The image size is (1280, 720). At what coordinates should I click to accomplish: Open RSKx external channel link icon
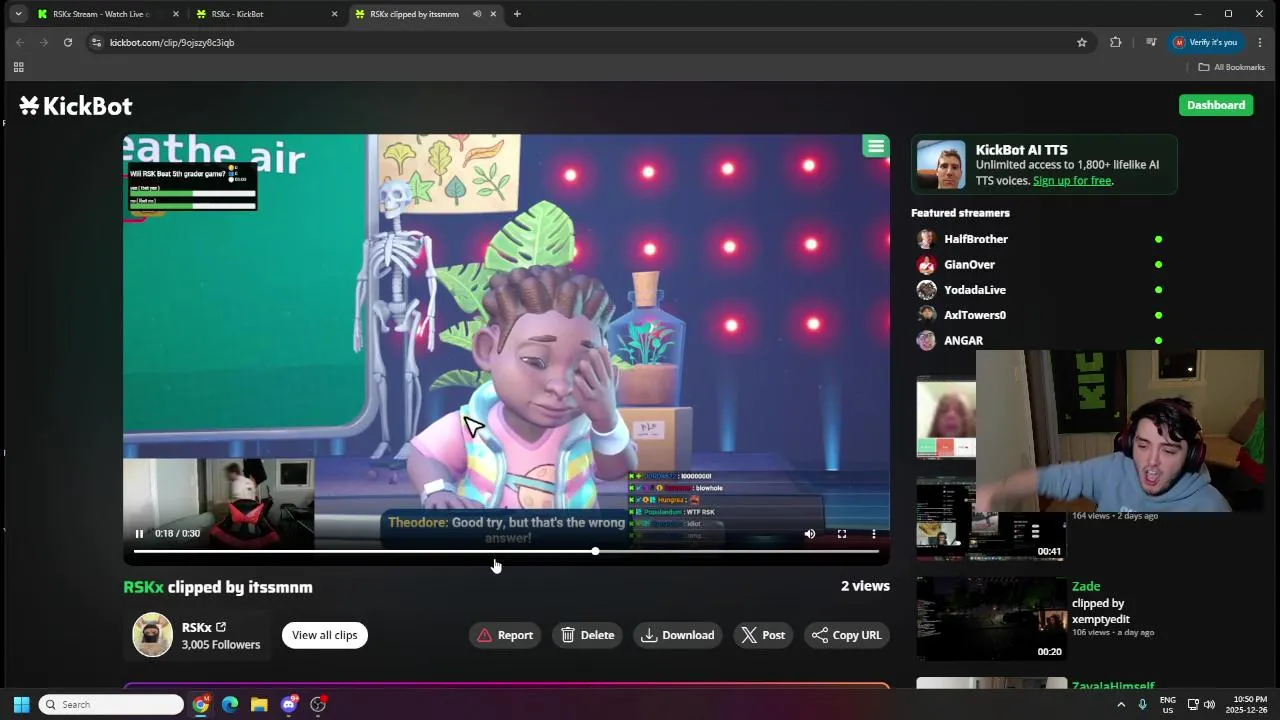(x=221, y=627)
